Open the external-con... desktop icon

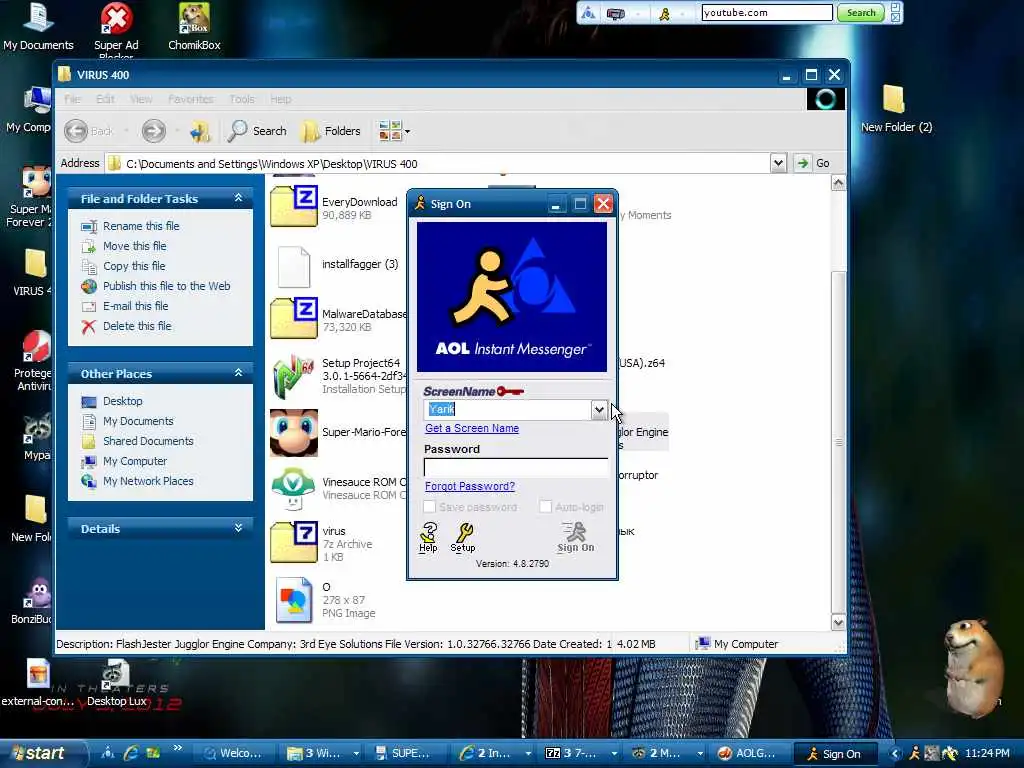pyautogui.click(x=38, y=682)
